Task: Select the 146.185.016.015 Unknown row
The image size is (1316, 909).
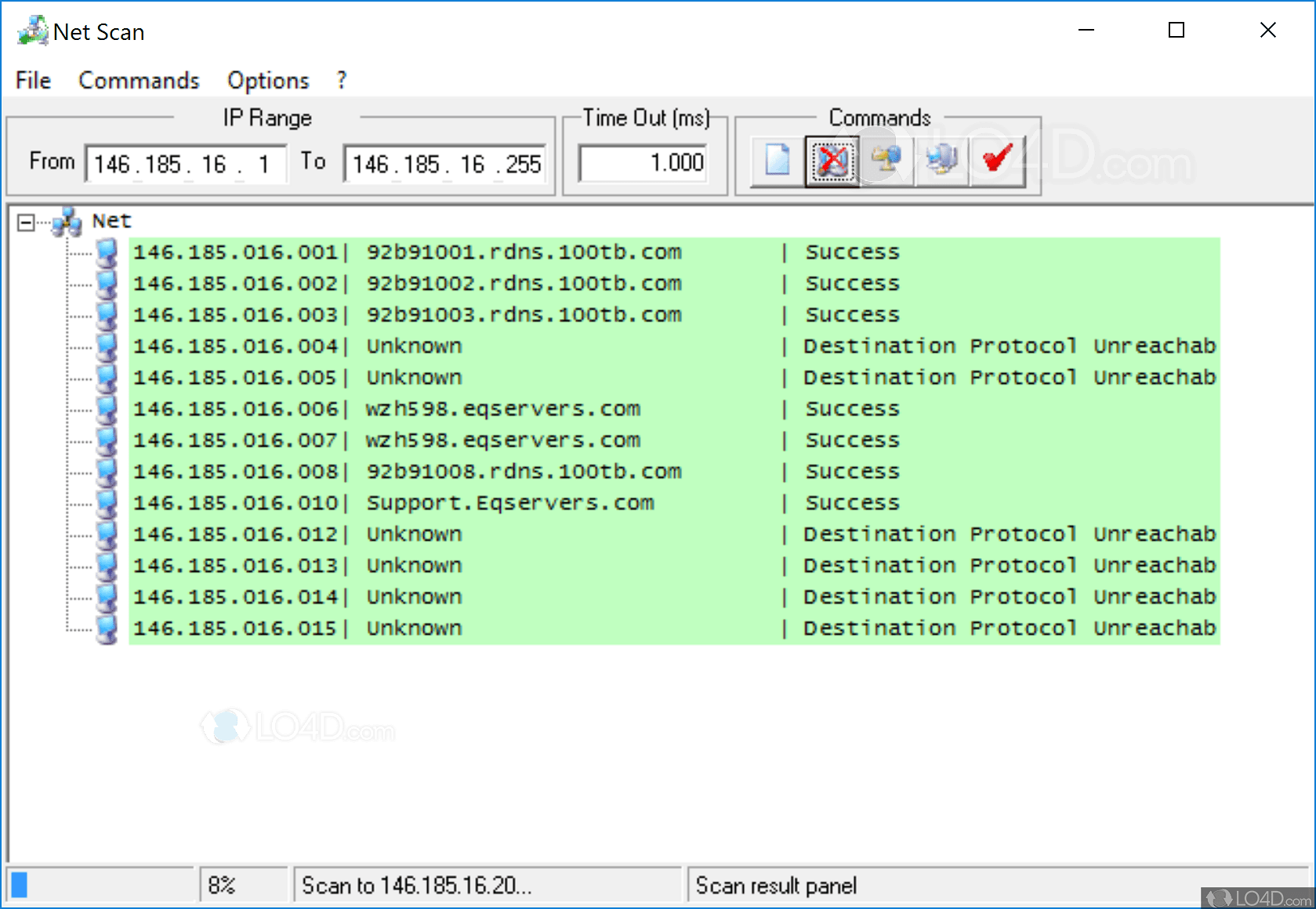Action: (674, 628)
